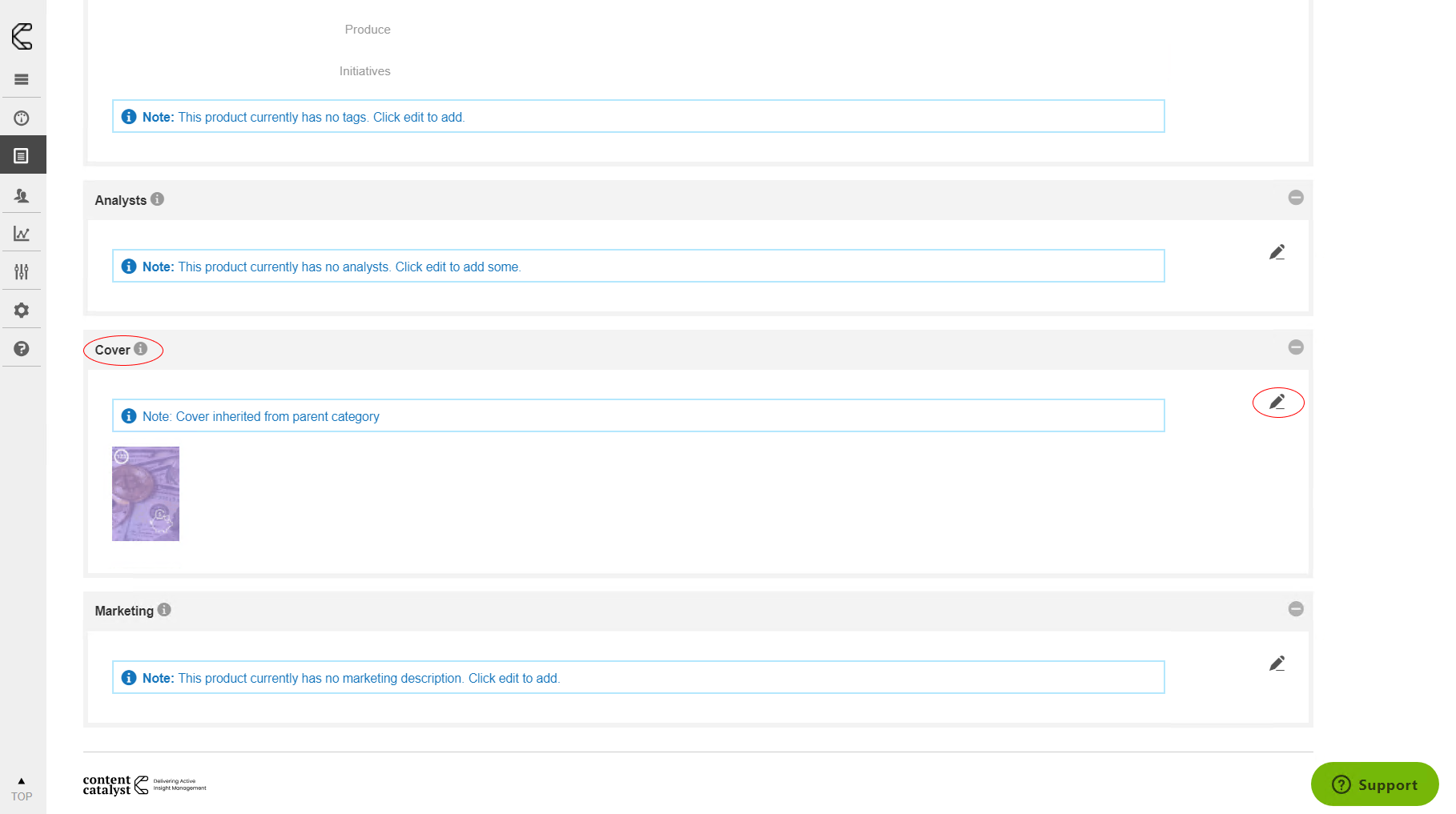Click the purple cover image thumbnail

(x=146, y=494)
